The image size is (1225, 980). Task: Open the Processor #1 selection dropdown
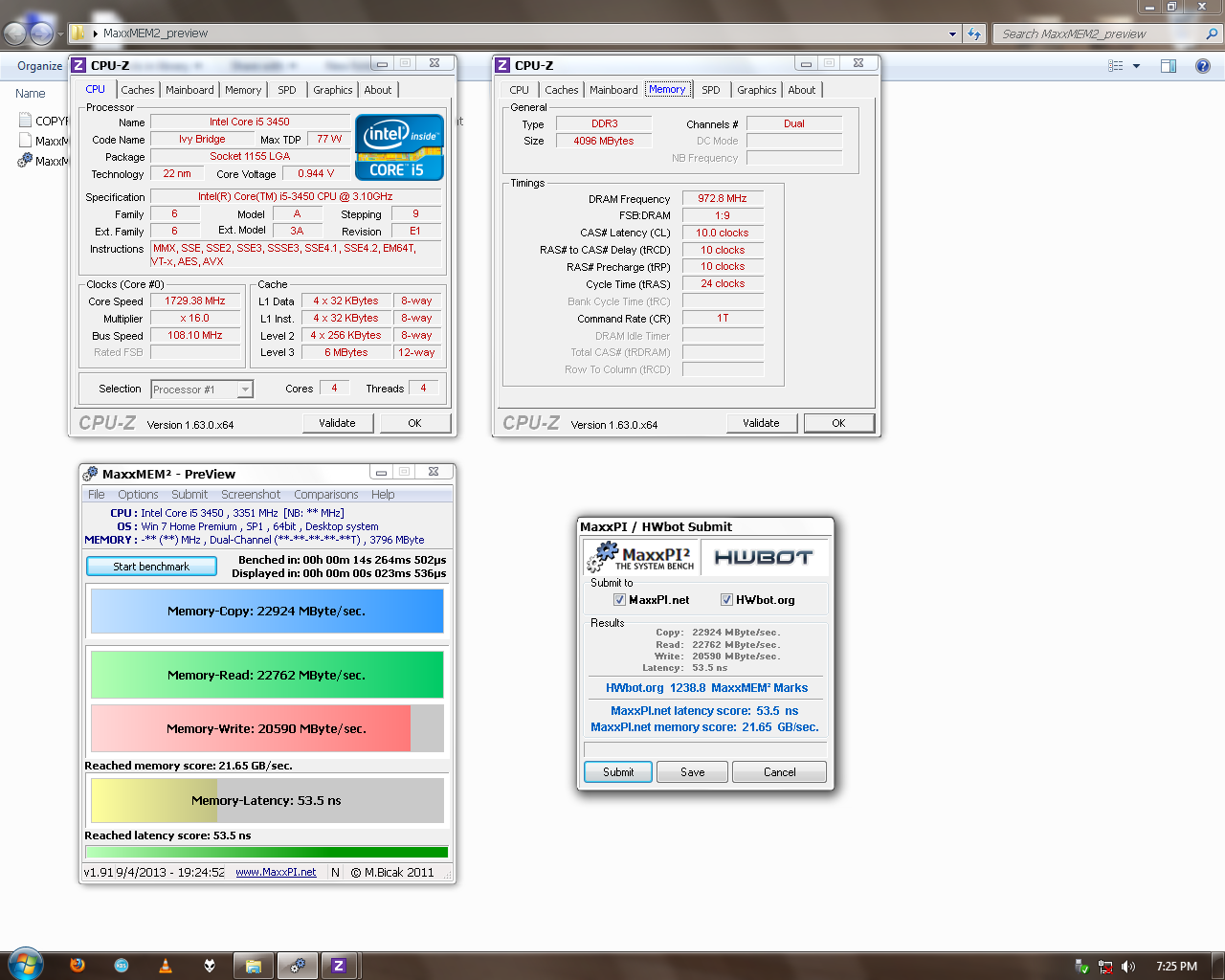[245, 390]
